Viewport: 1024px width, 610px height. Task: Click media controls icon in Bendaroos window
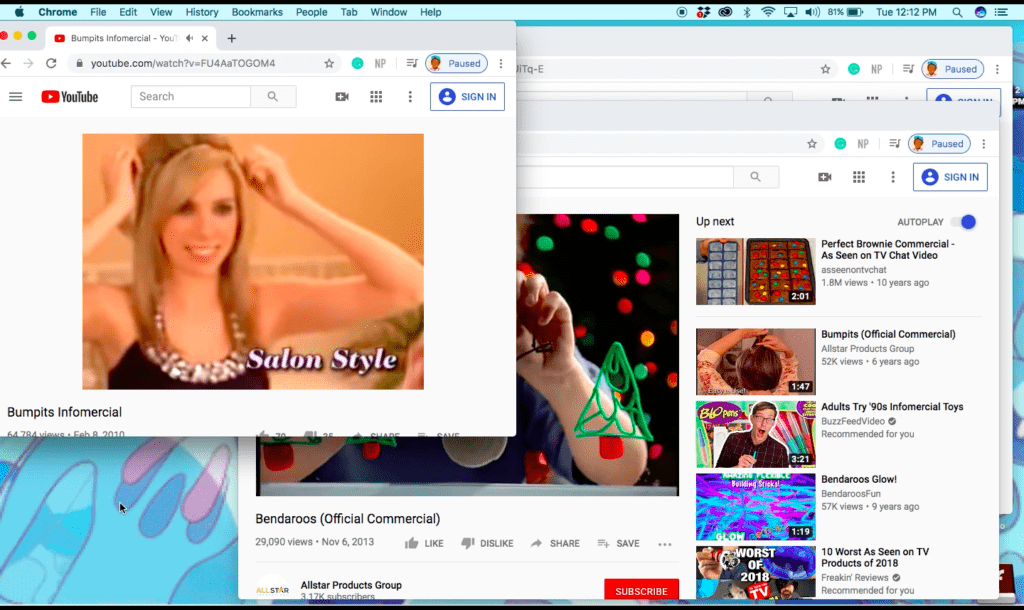(895, 144)
